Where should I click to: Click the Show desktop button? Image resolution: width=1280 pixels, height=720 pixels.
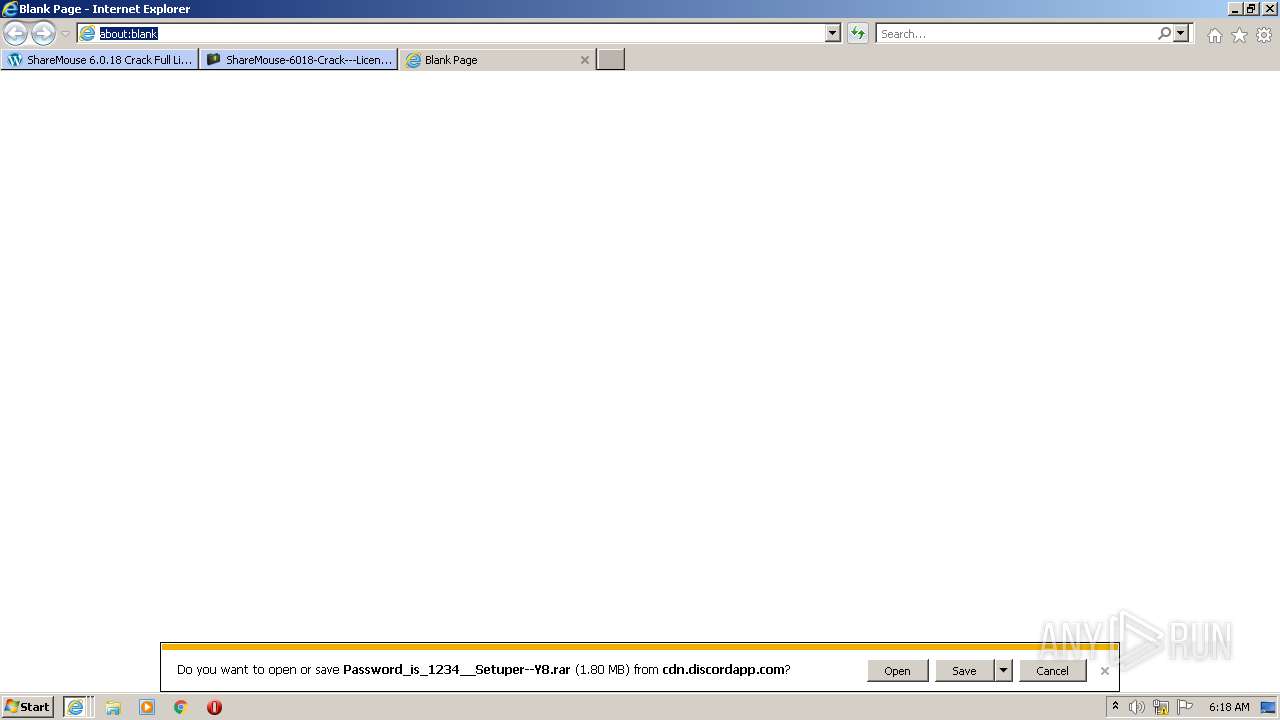pyautogui.click(x=1268, y=707)
